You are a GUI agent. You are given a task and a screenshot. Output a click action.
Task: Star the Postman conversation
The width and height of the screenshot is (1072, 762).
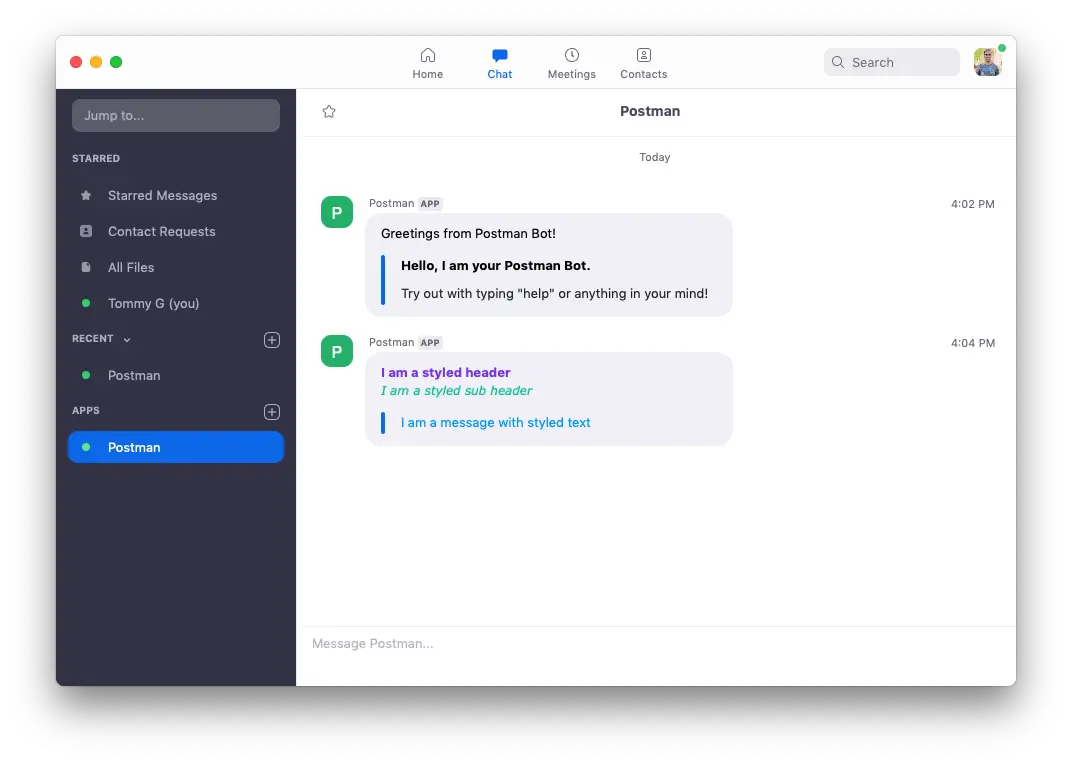[329, 112]
